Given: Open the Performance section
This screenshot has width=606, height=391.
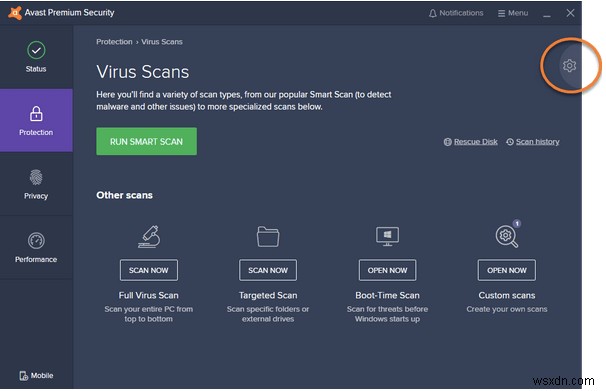Looking at the screenshot, I should click(36, 247).
